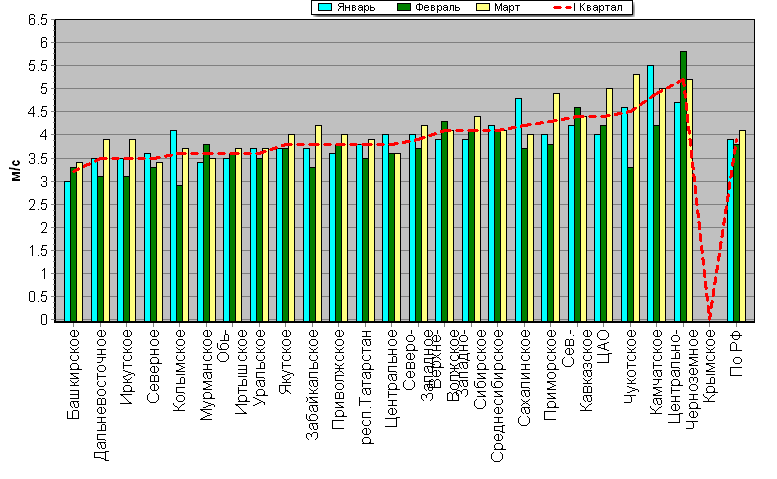Click the cyan January bar above Камчатское

tap(650, 193)
